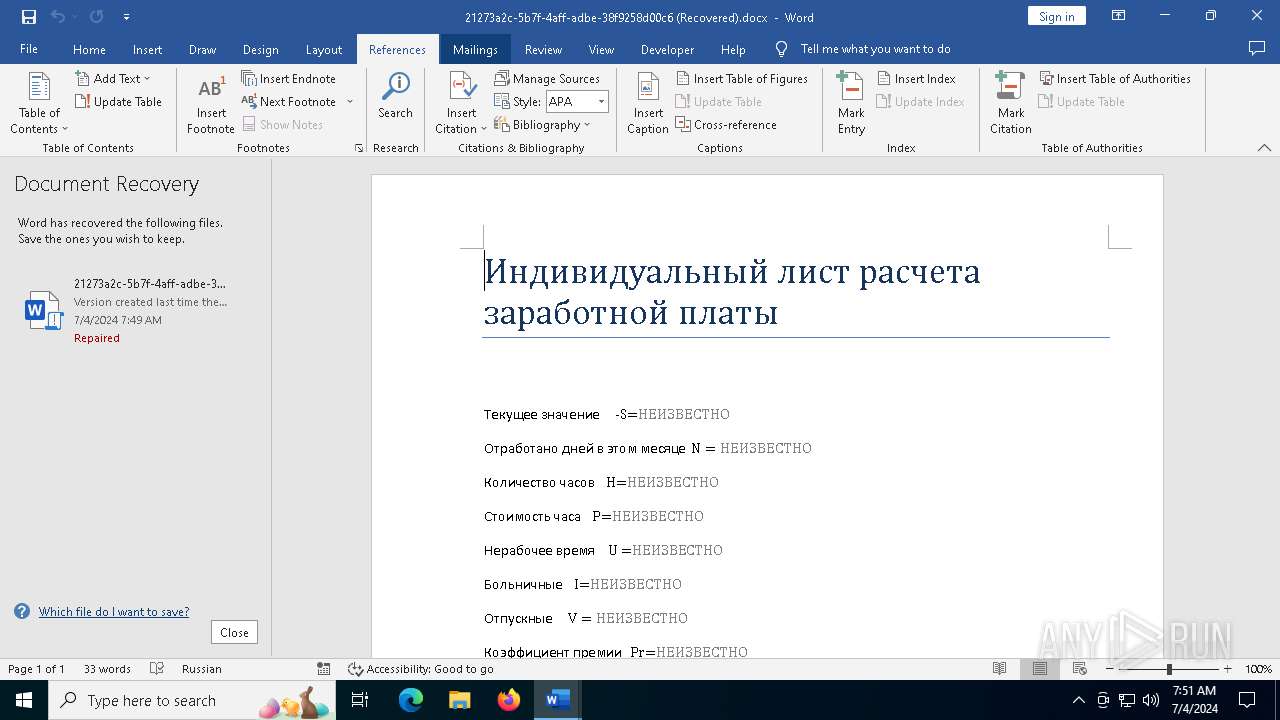Open File Explorer from the taskbar

(x=460, y=700)
